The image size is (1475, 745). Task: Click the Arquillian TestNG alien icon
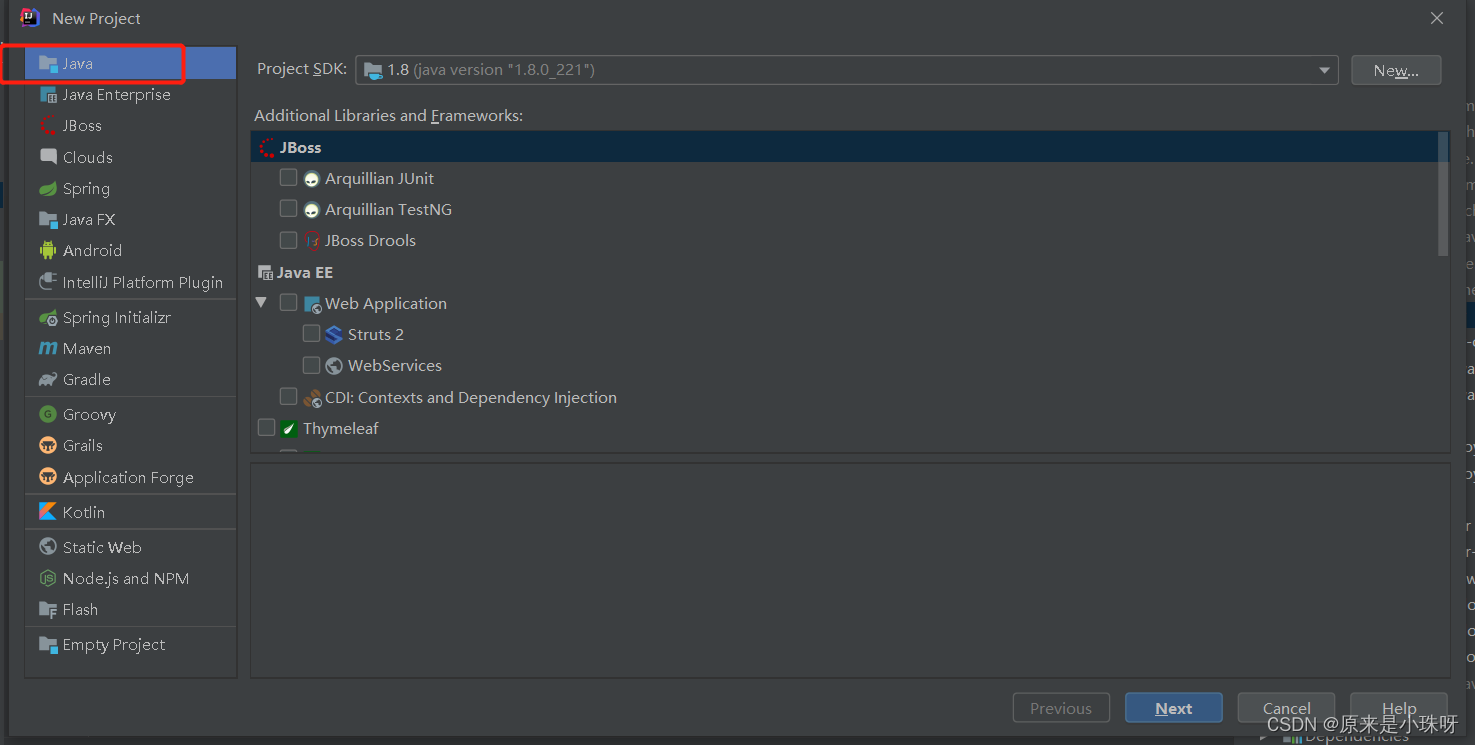[312, 210]
